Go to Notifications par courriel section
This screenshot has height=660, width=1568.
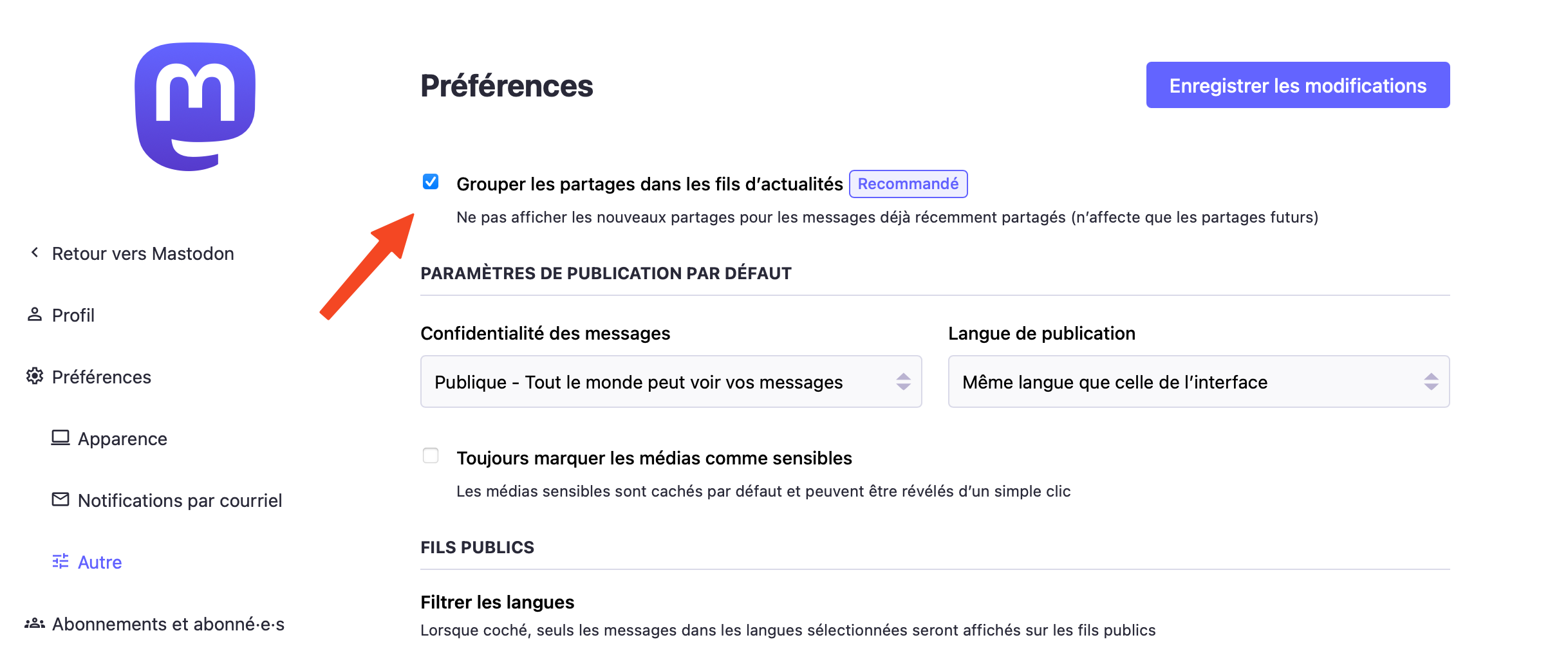180,500
